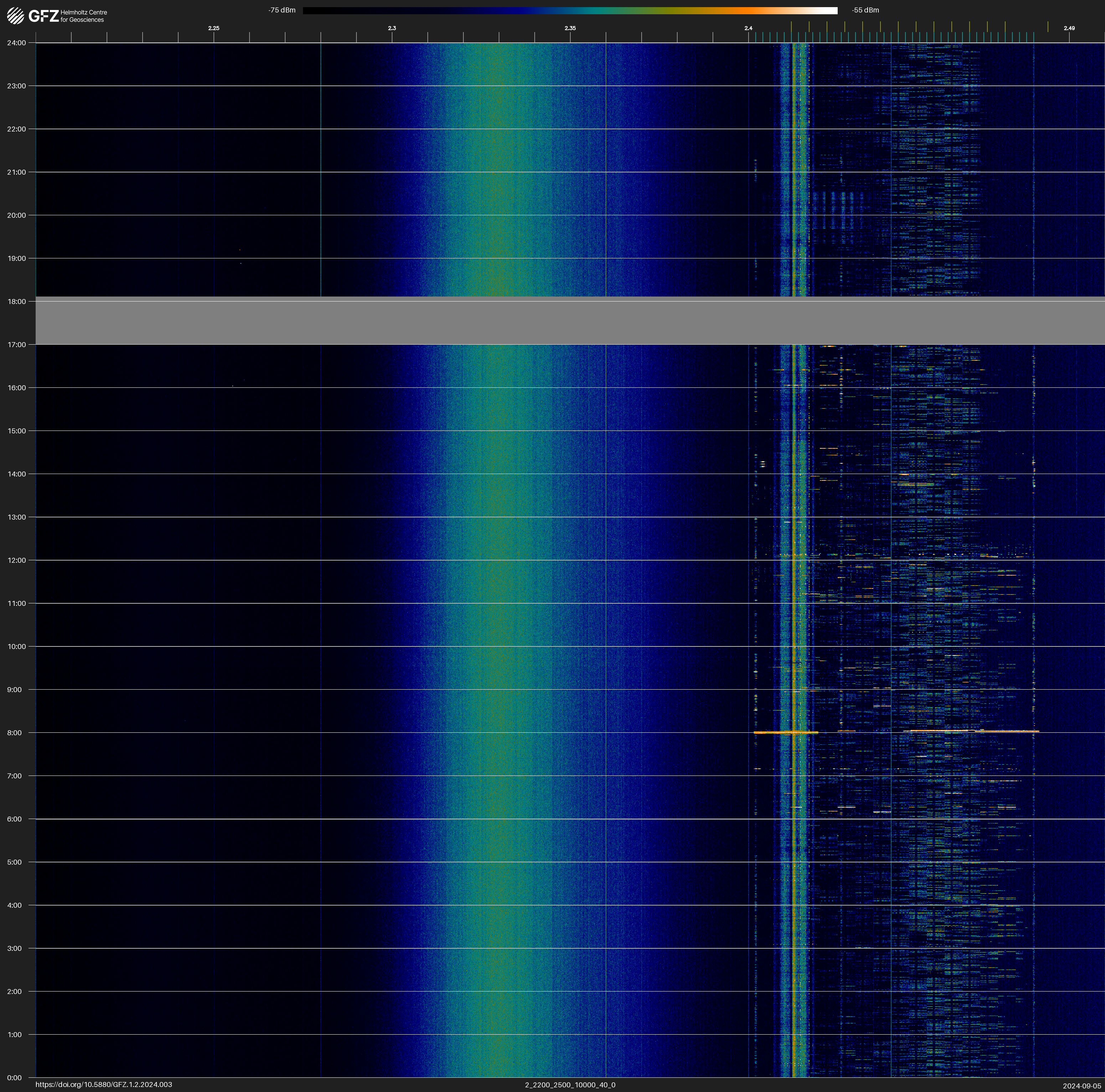Select the 2.35 frequency axis label

click(570, 28)
